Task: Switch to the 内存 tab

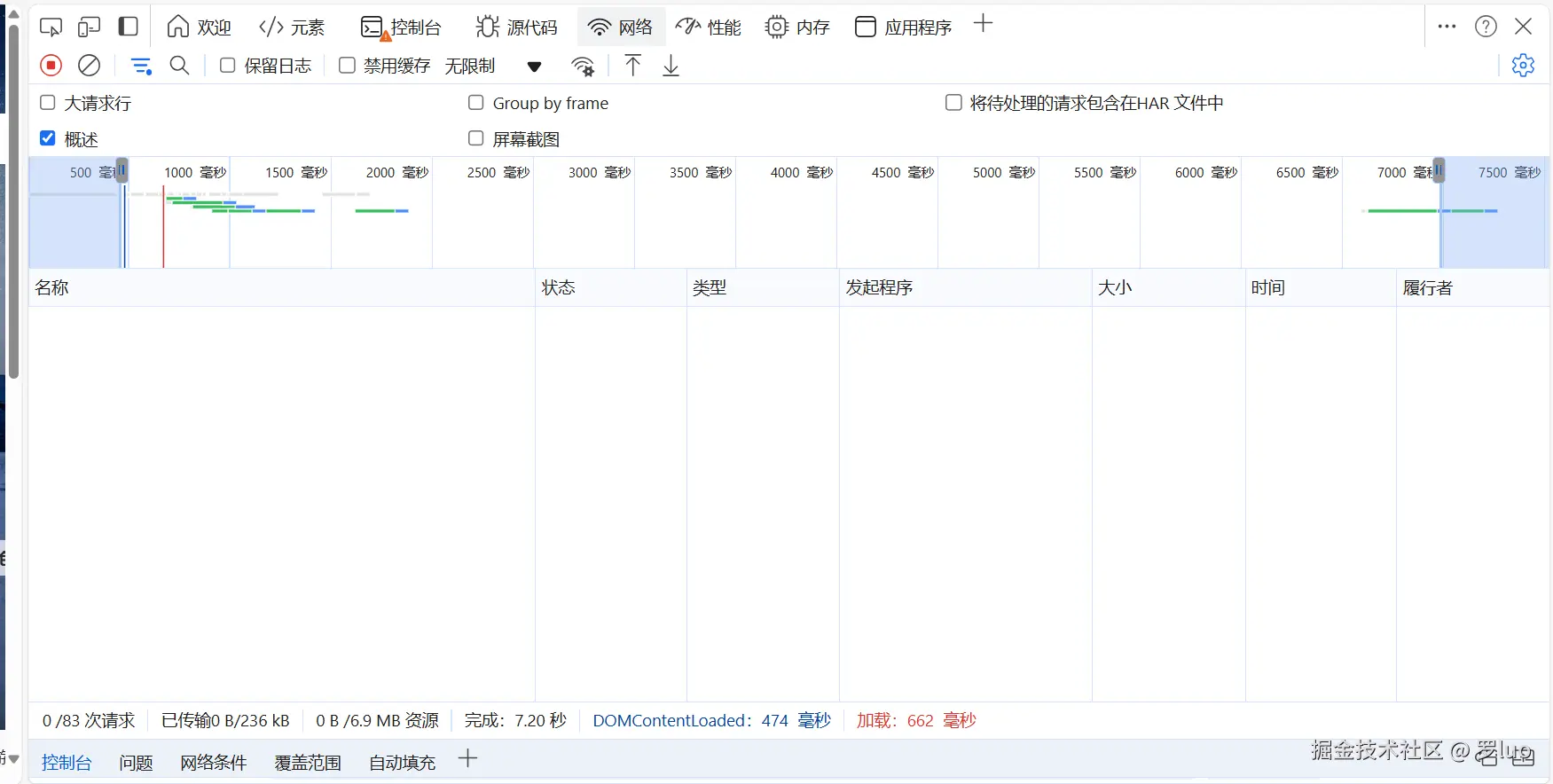Action: [797, 27]
